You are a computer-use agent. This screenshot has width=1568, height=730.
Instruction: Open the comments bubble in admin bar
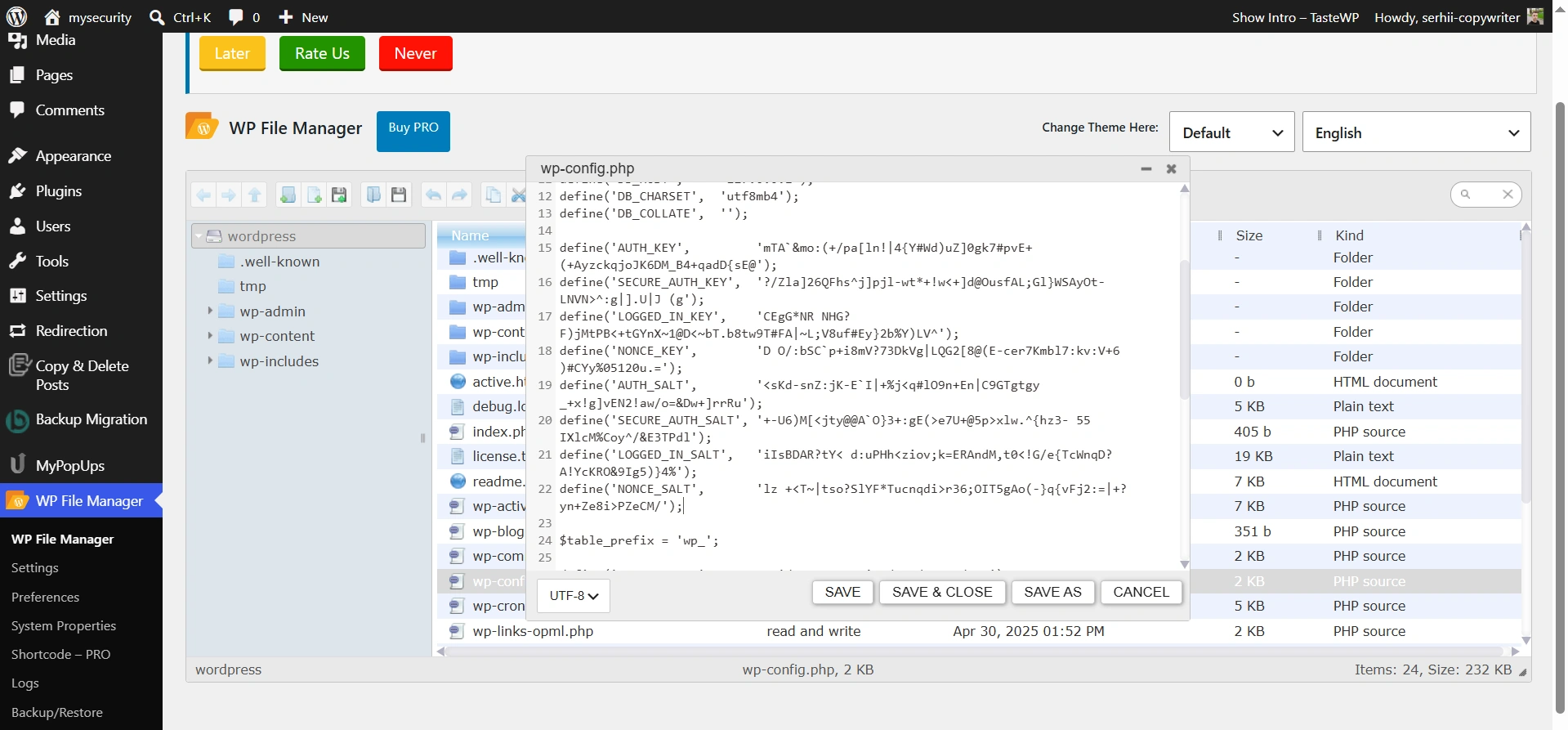coord(244,17)
